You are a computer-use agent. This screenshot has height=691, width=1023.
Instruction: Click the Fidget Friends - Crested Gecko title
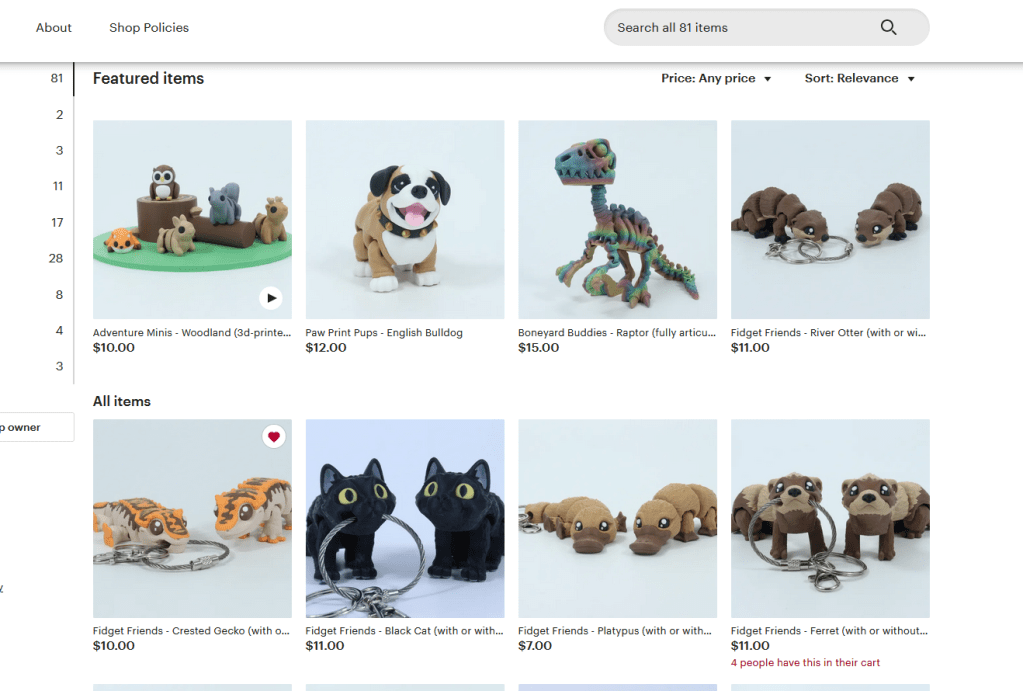pos(191,631)
